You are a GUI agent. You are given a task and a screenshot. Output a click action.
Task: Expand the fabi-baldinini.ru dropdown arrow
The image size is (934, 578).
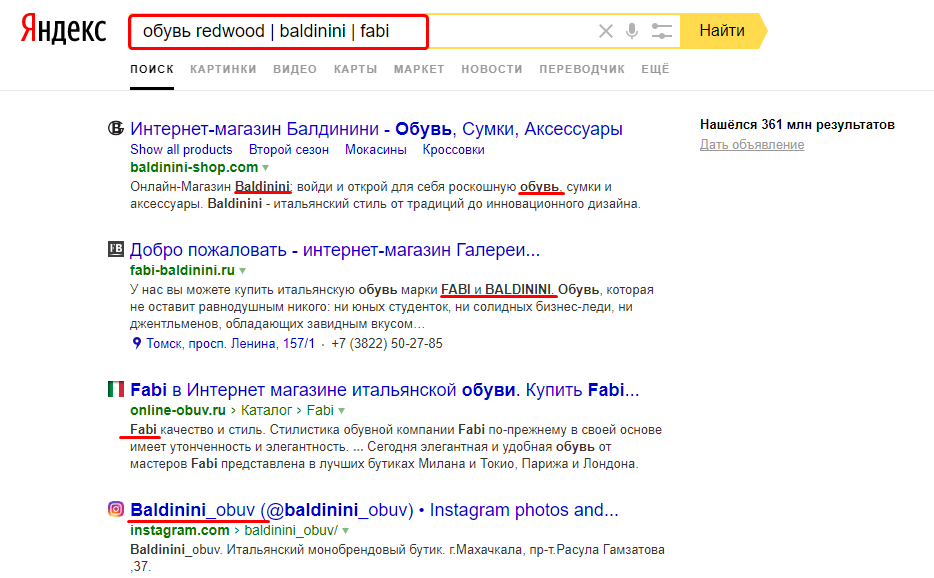tap(242, 271)
